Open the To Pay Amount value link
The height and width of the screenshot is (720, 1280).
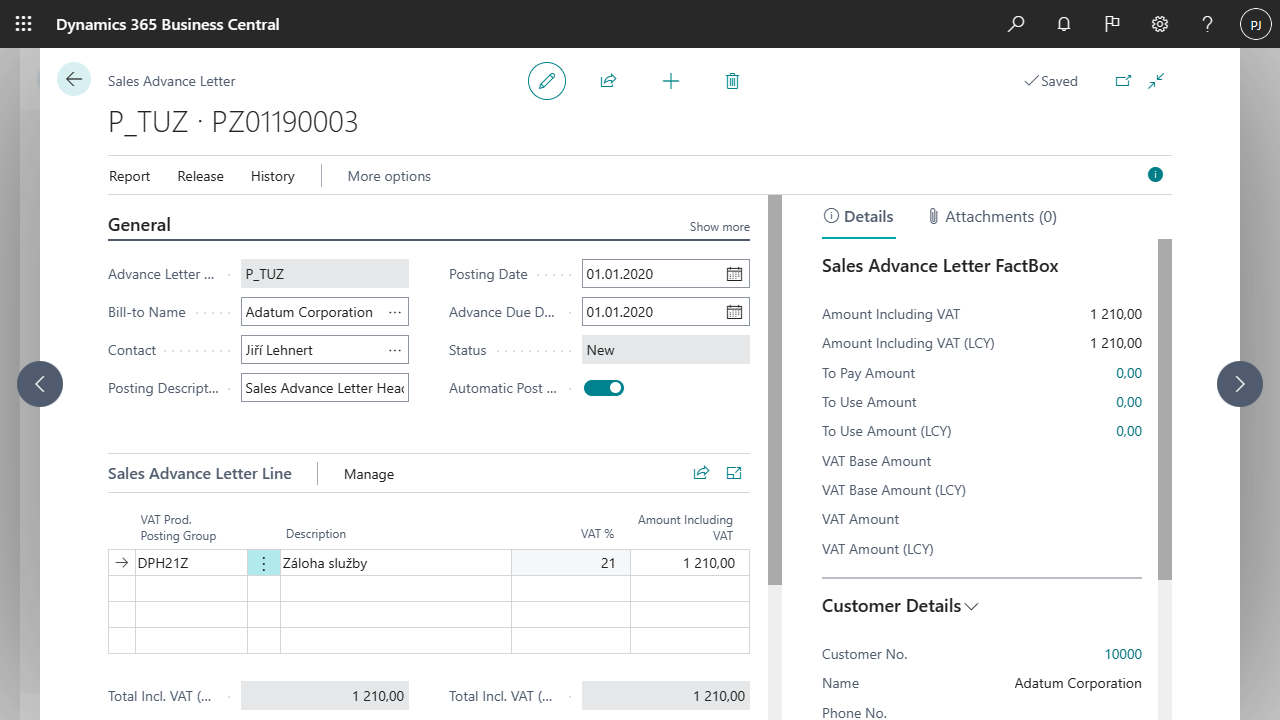click(1129, 373)
